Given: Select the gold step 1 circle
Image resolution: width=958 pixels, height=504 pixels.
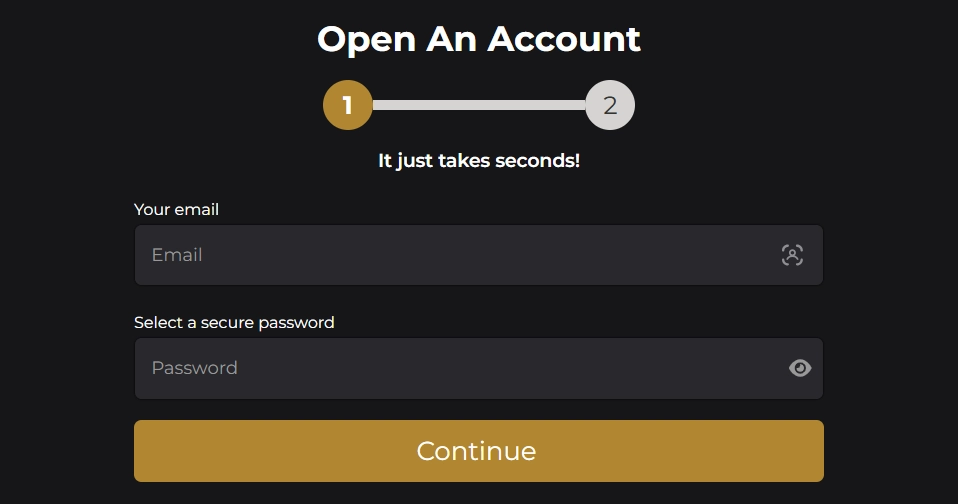Looking at the screenshot, I should (x=348, y=105).
